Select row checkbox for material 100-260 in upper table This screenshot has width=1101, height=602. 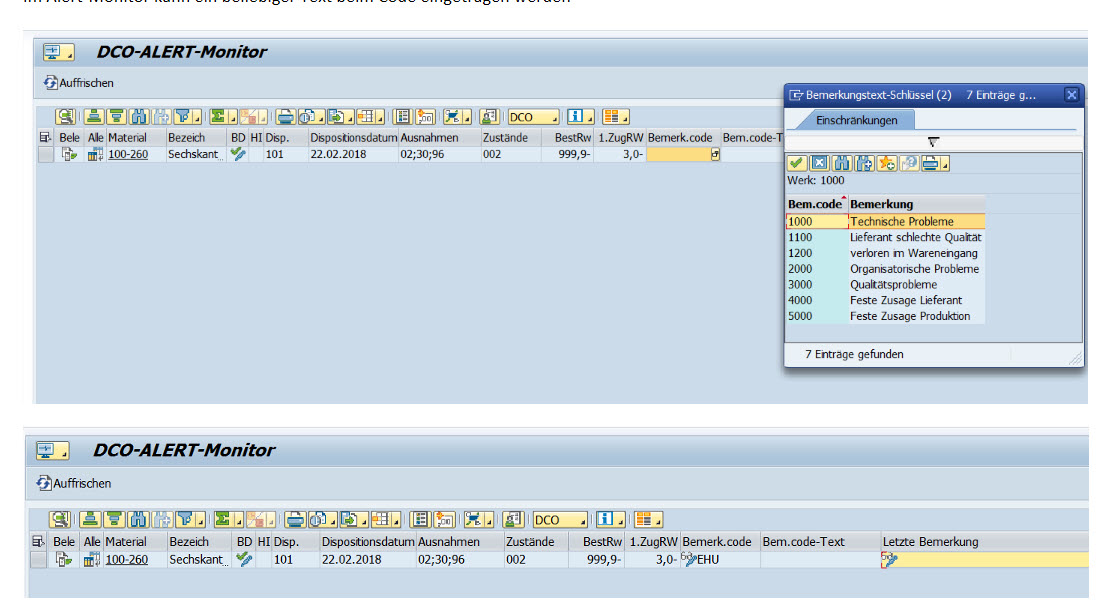45,155
